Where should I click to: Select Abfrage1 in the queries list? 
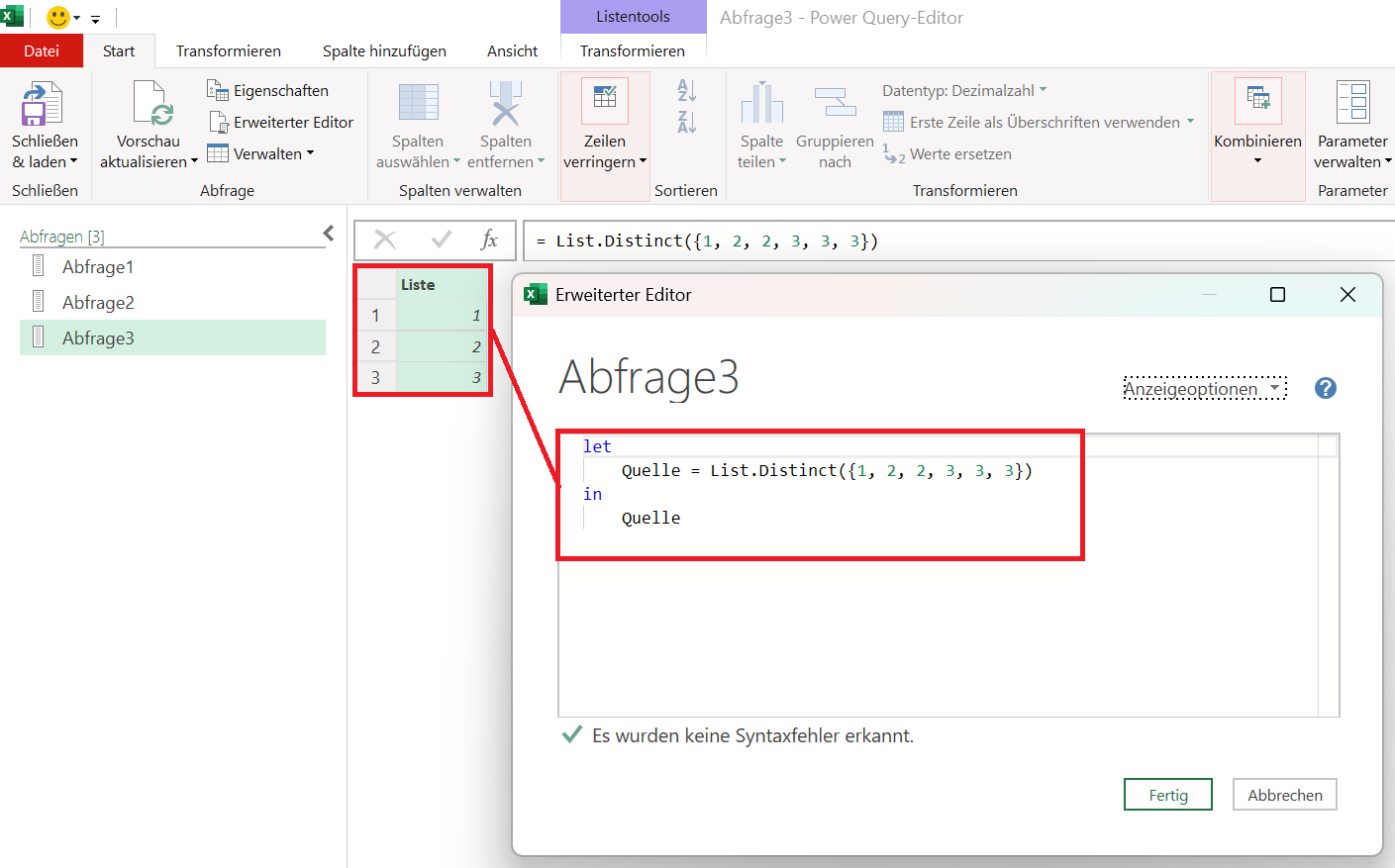point(172,266)
